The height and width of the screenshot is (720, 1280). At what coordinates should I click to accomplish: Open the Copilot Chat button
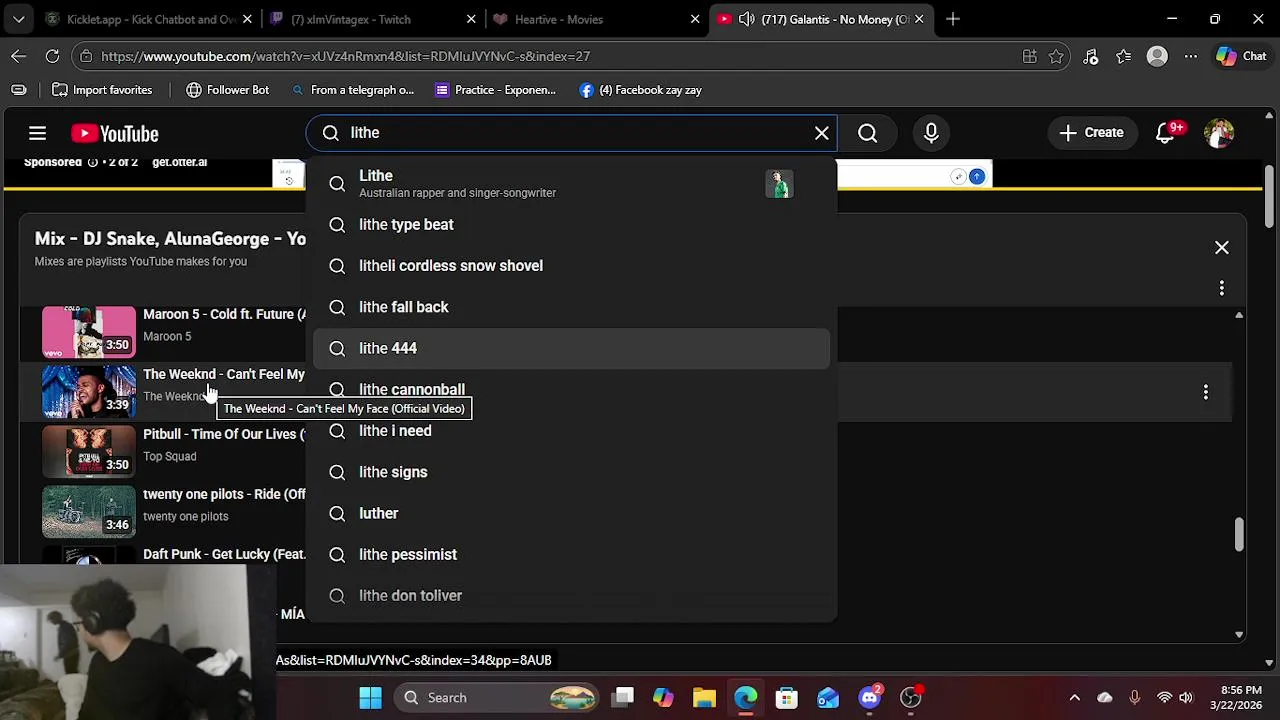pos(1241,57)
